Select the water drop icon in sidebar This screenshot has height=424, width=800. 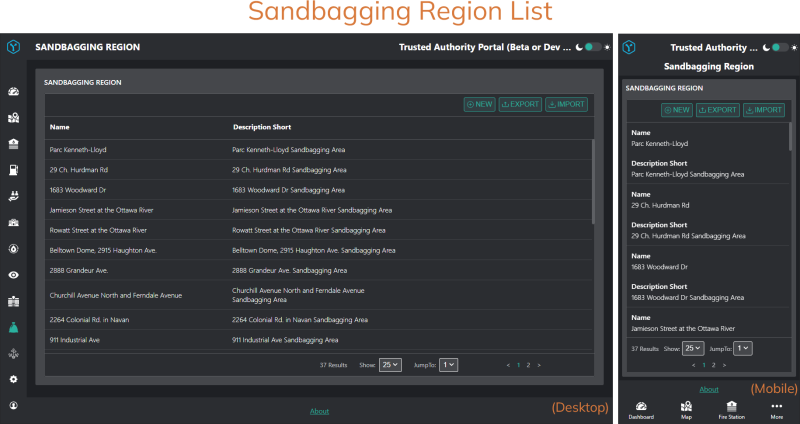click(13, 249)
